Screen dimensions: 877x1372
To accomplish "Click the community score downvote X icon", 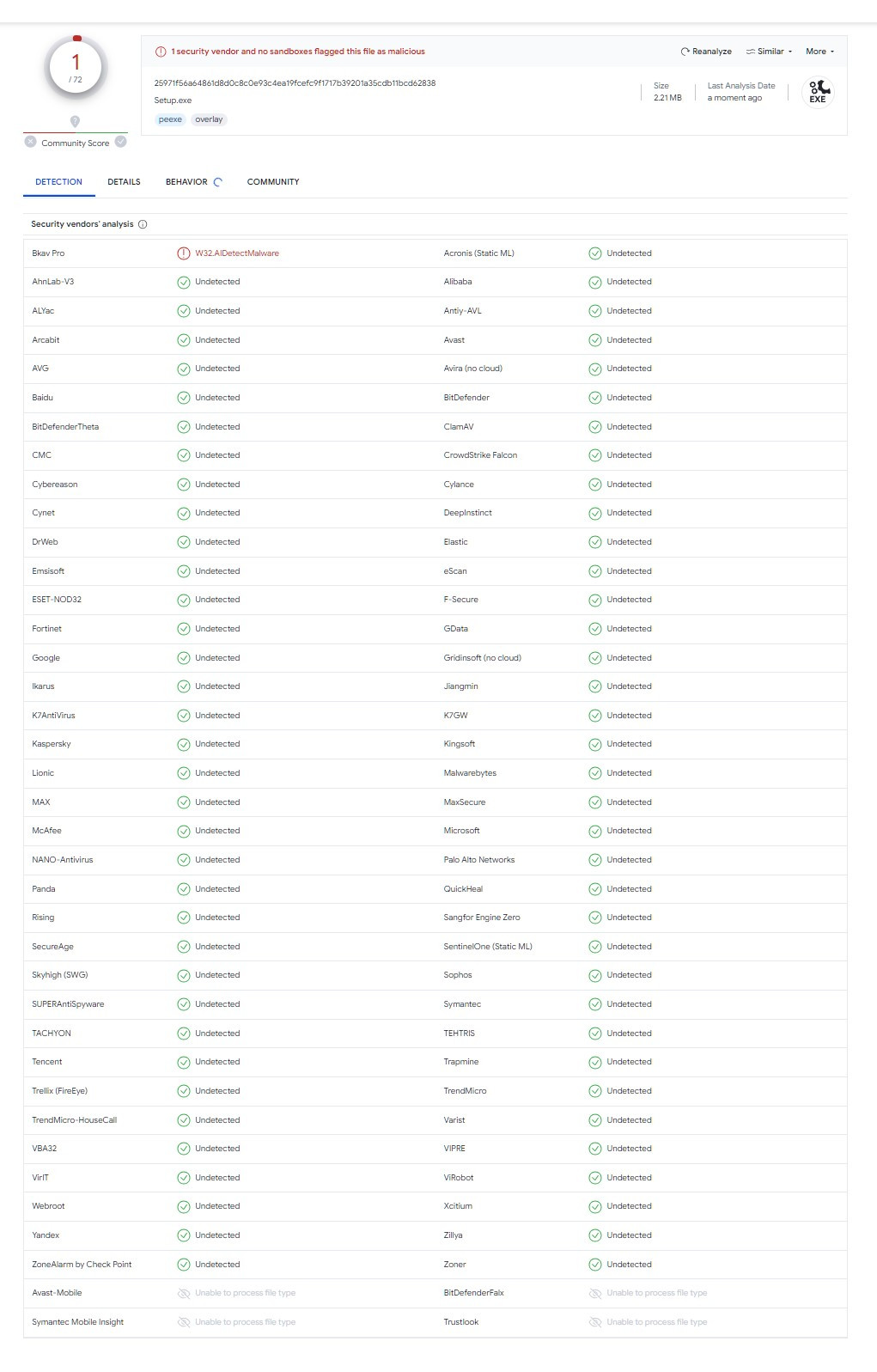I will point(31,142).
